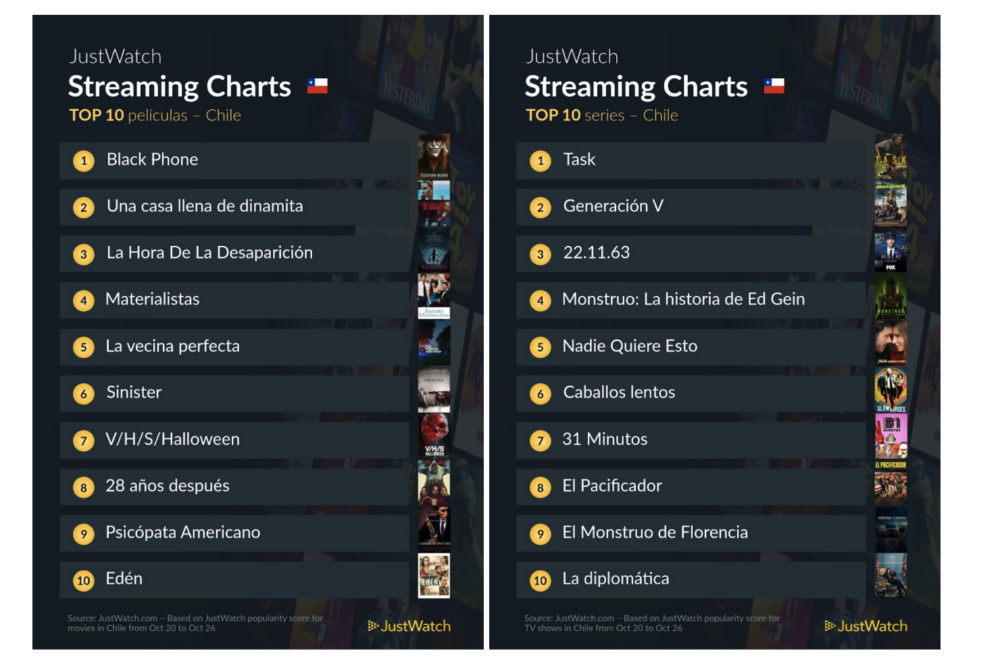Select the Edén movie poster thumbnail
The image size is (1000, 662).
click(x=433, y=576)
